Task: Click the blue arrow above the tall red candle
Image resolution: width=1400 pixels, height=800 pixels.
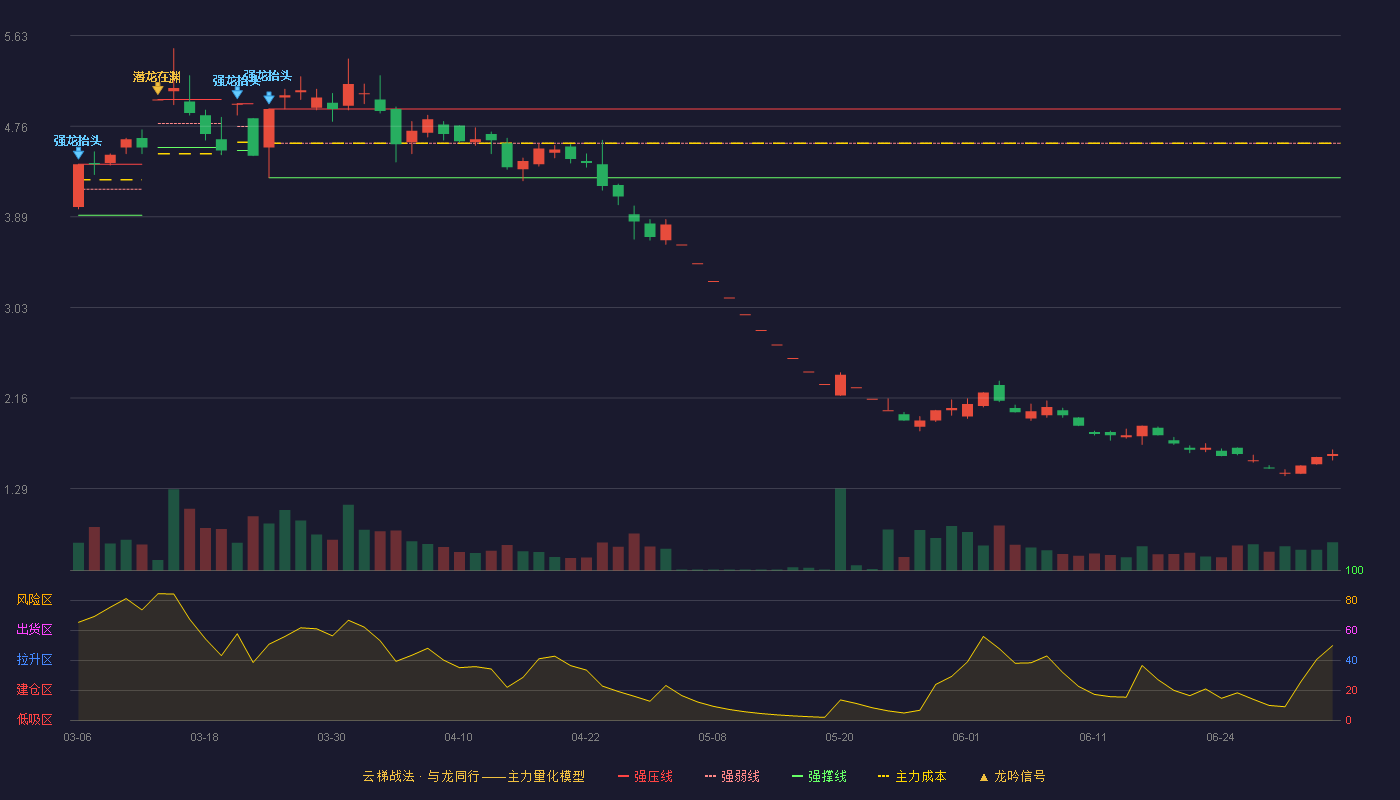Action: click(269, 98)
